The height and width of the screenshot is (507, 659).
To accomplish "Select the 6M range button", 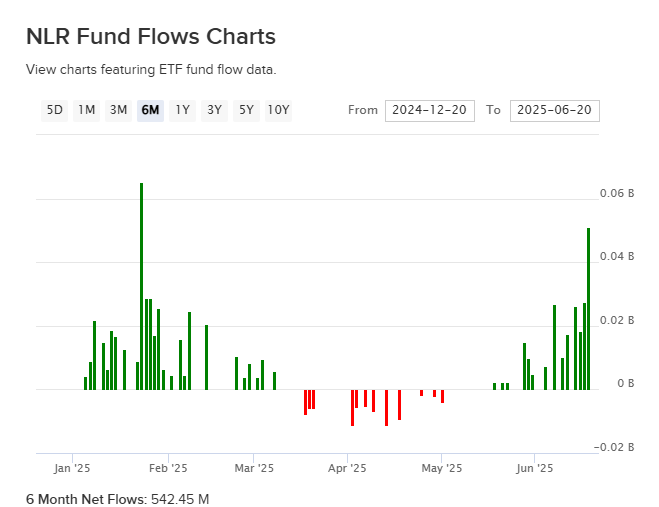I will [x=151, y=110].
